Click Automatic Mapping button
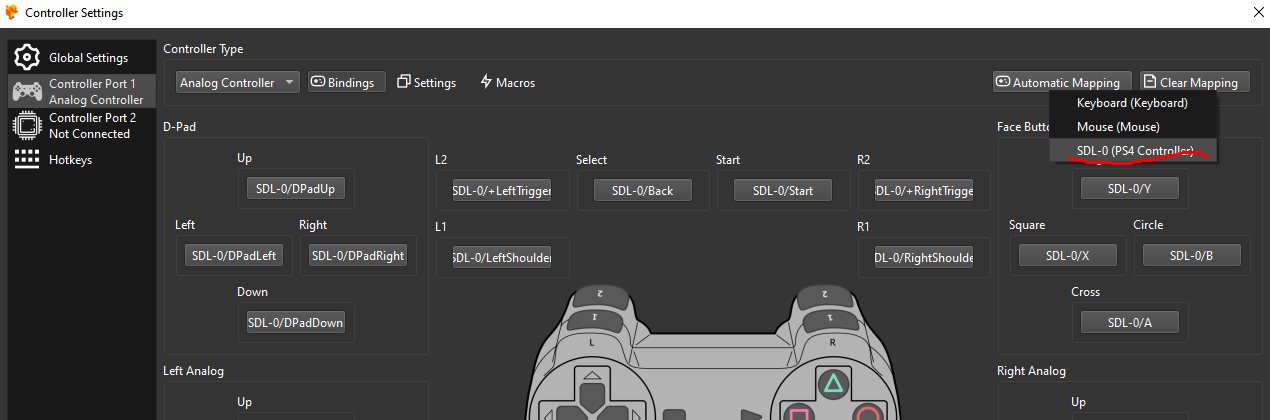This screenshot has width=1270, height=420. pos(1062,82)
